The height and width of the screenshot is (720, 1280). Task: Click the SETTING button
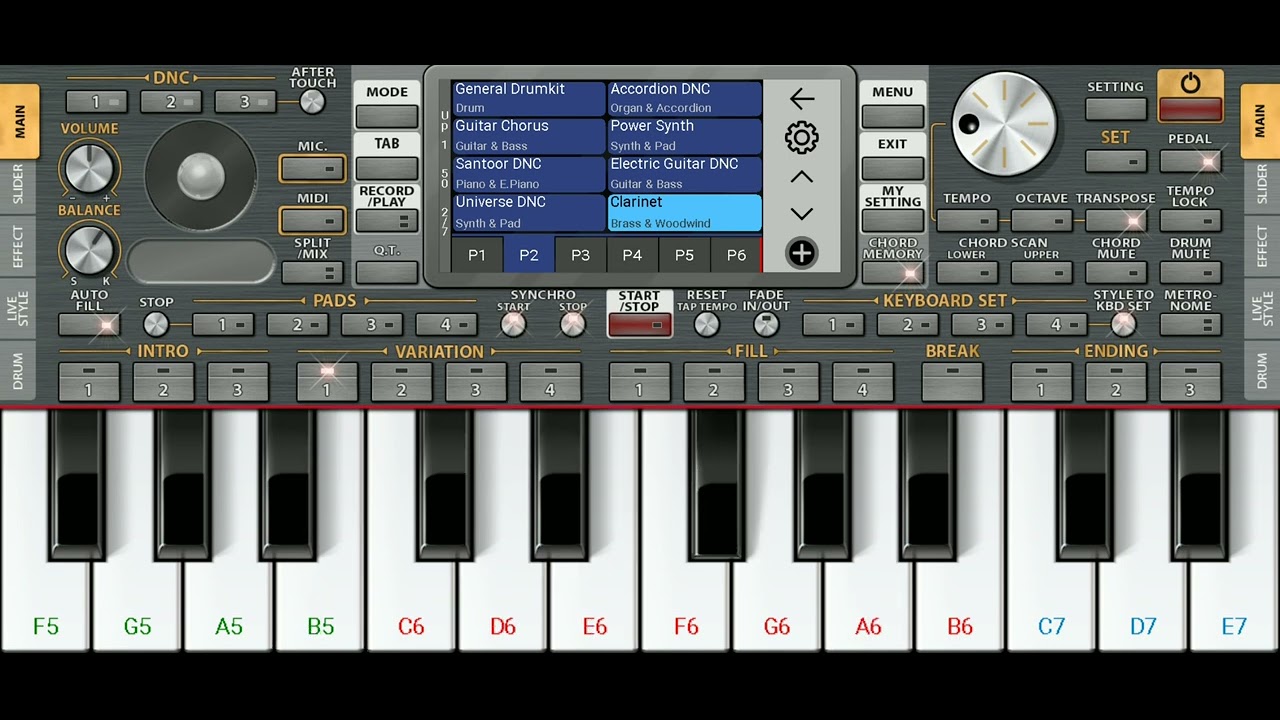click(1115, 109)
